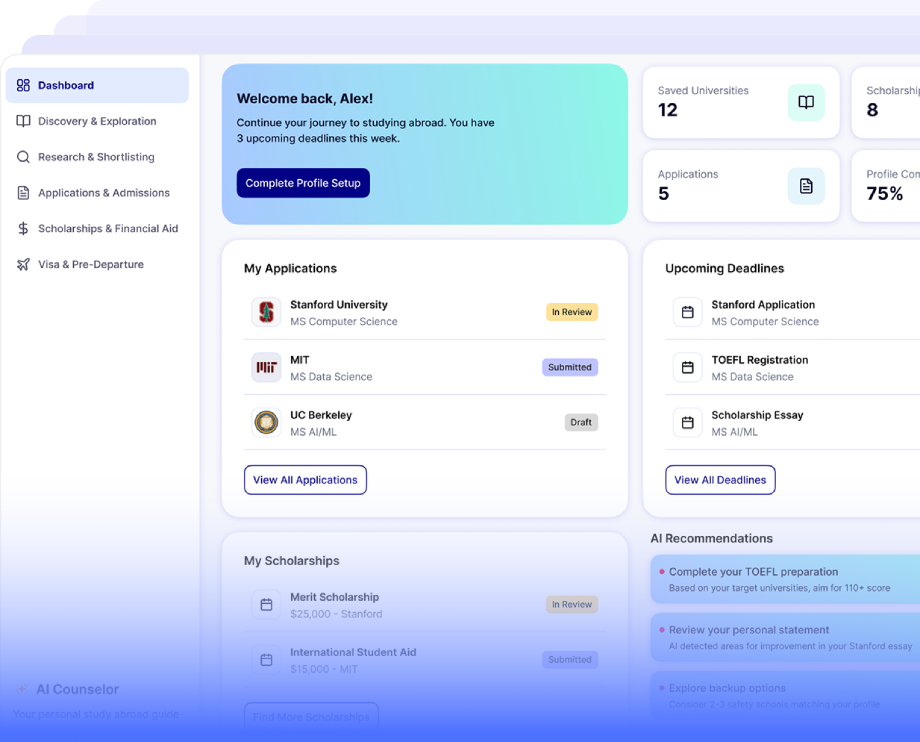Navigate to Scholarships & Financial Aid
This screenshot has height=742, width=920.
coord(108,229)
